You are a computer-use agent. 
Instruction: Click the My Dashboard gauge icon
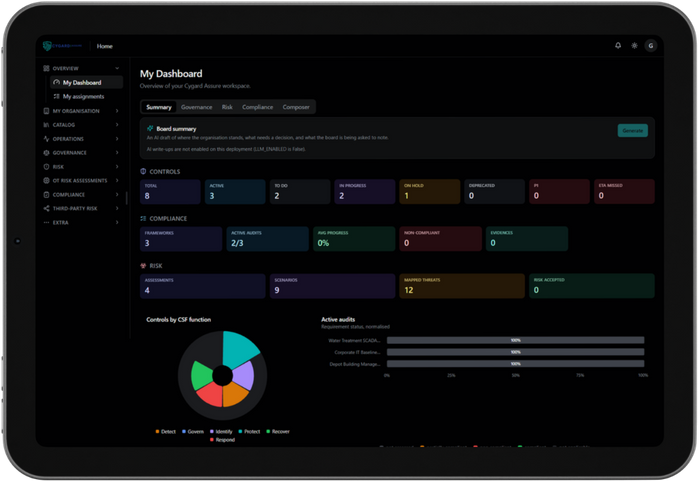57,83
